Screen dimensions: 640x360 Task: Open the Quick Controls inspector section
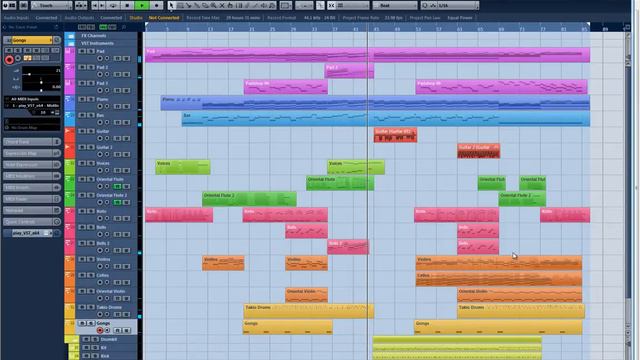[32, 222]
